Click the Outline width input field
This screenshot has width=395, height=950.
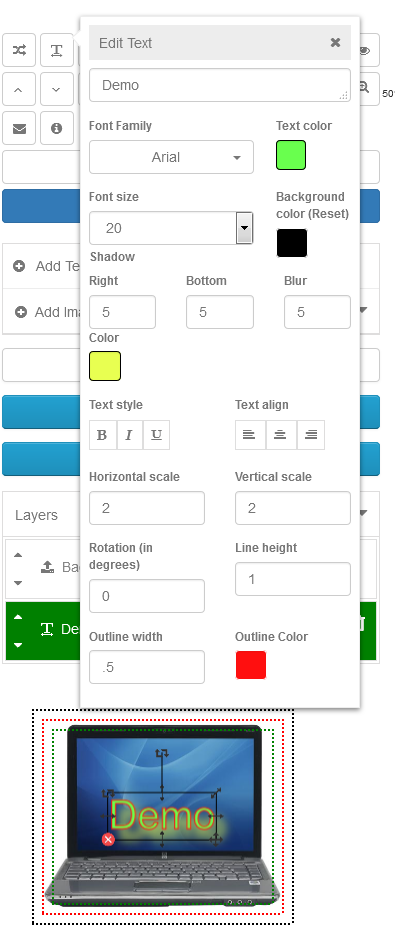point(147,667)
